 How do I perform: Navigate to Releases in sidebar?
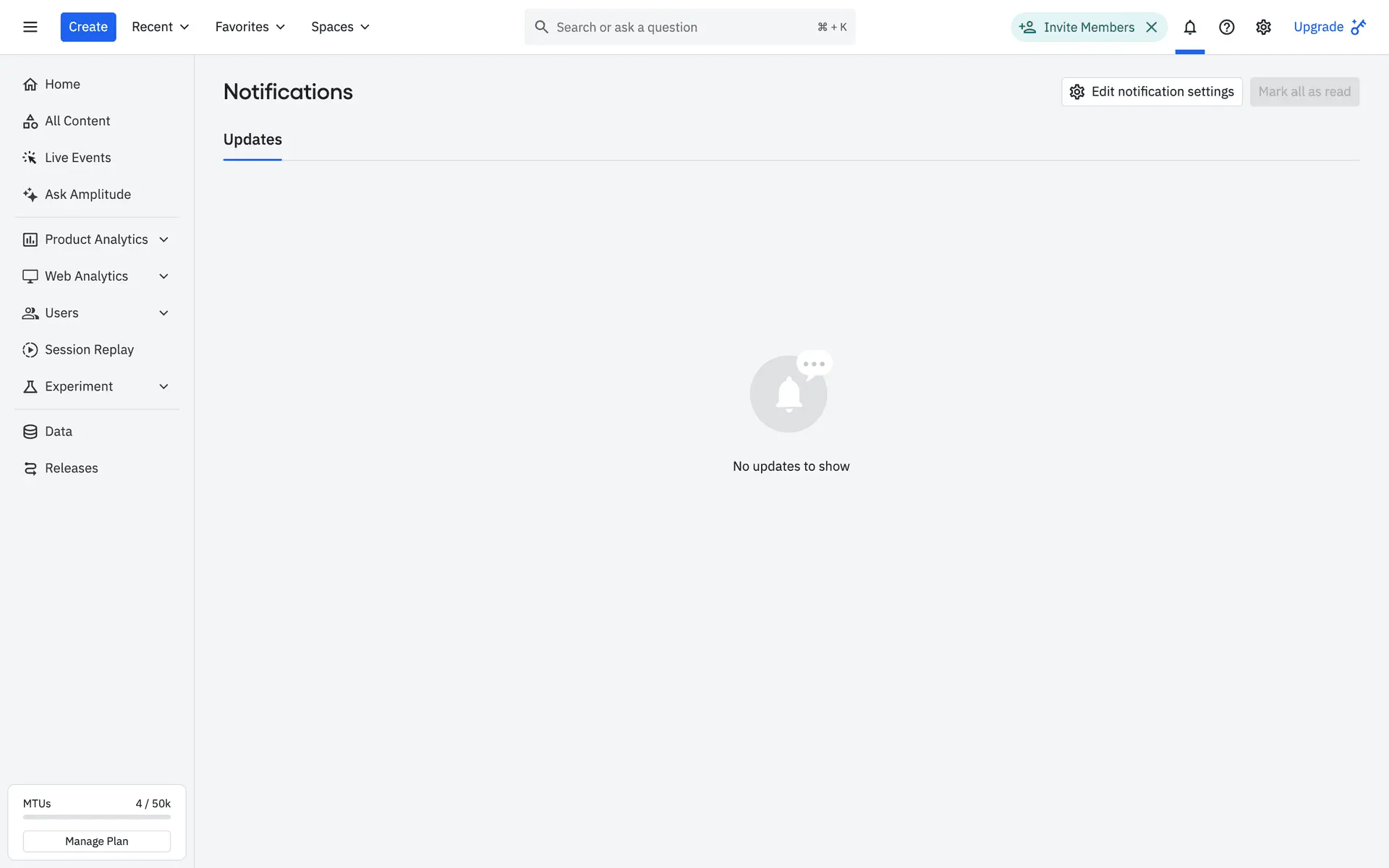71,468
